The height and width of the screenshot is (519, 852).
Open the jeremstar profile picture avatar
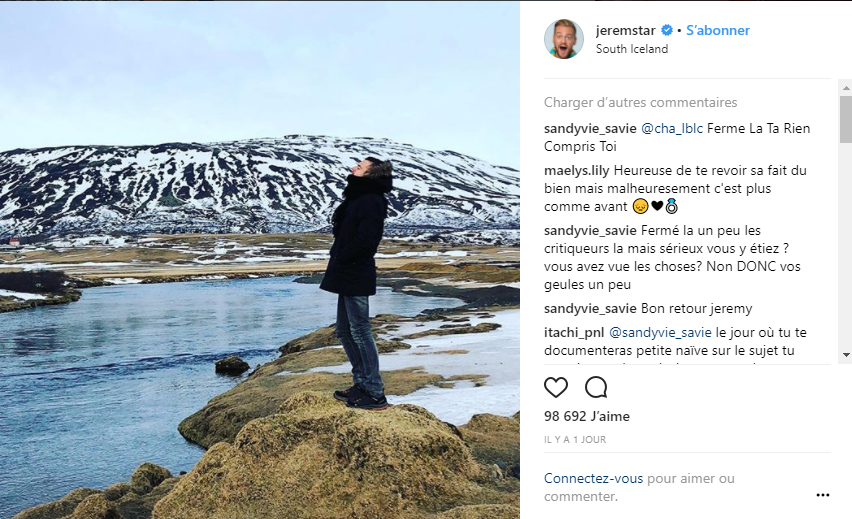click(x=564, y=39)
